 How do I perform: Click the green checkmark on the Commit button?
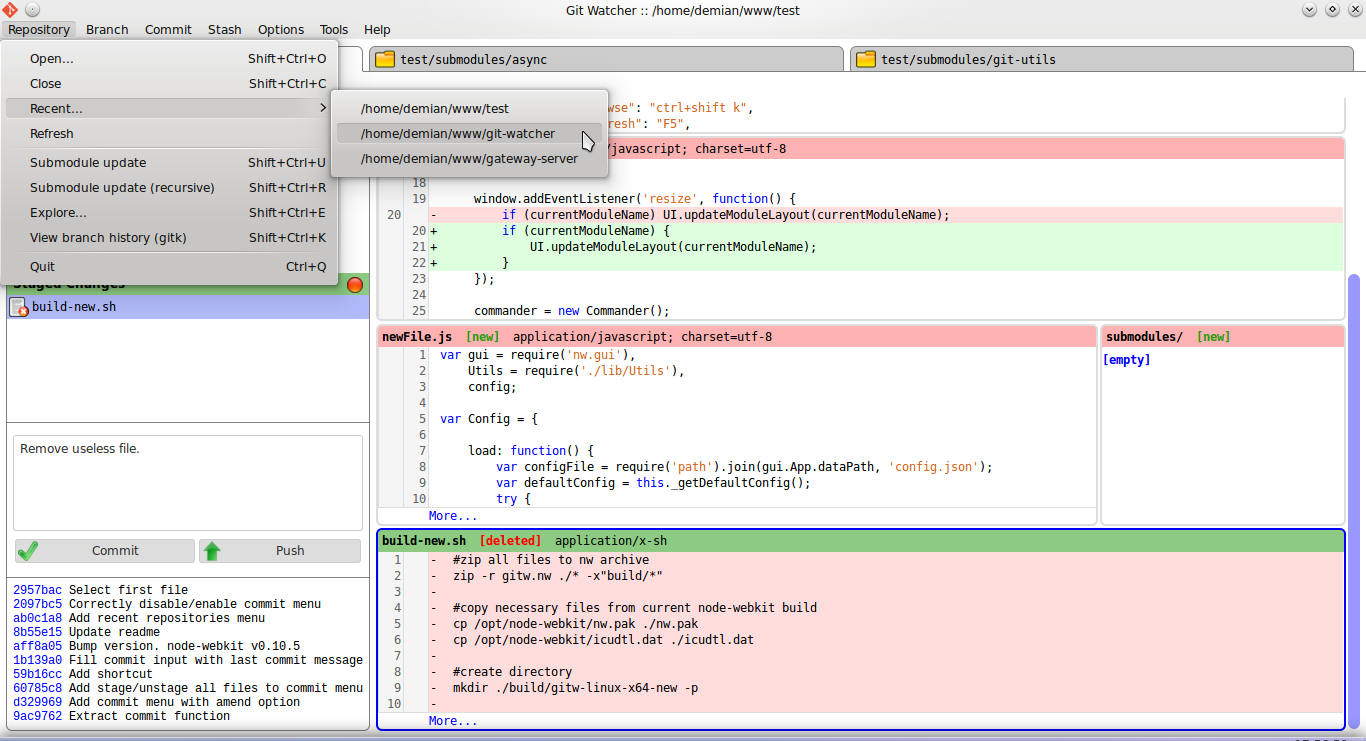[x=28, y=551]
